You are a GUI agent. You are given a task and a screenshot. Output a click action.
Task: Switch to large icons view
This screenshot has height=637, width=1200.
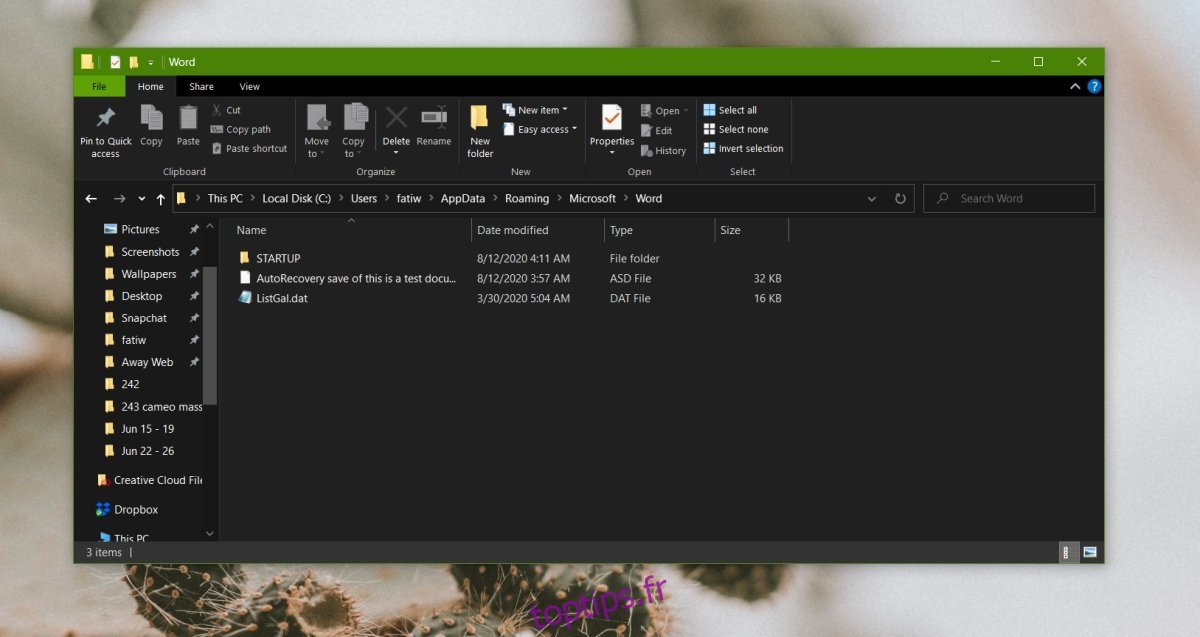point(1089,552)
